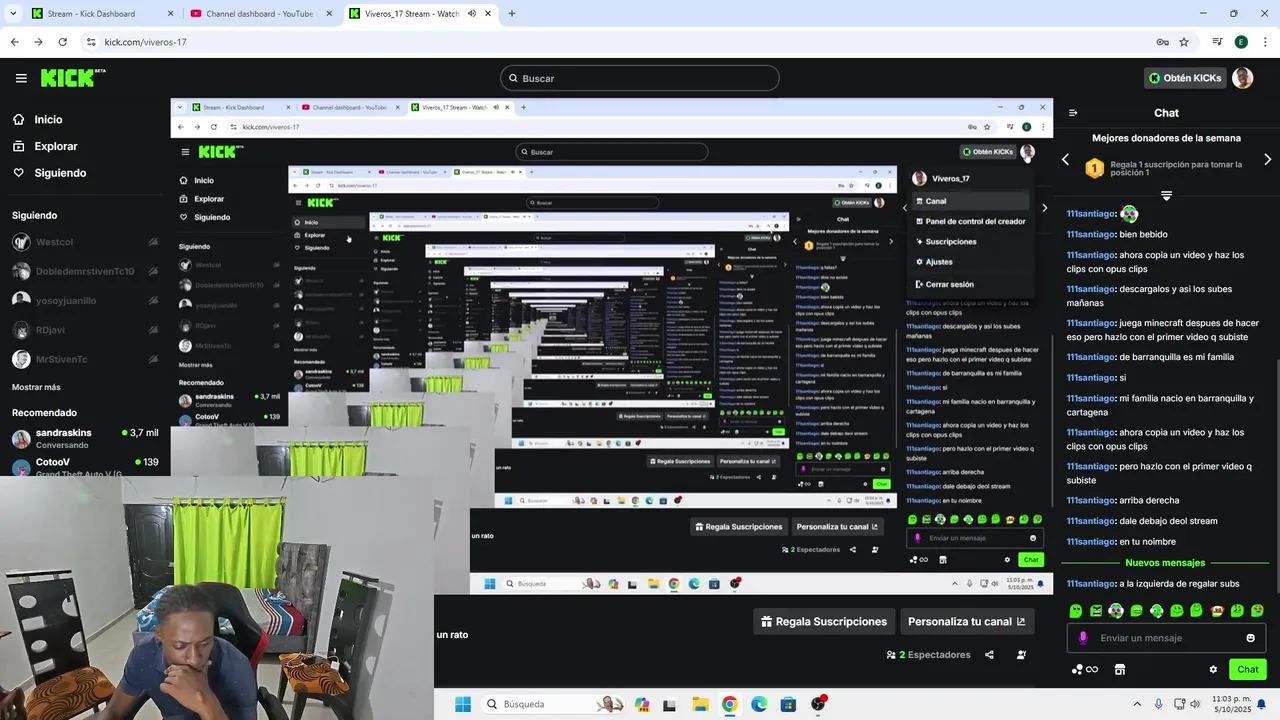Show hidden system tray icons
Viewport: 1280px width, 720px height.
pyautogui.click(x=1136, y=704)
